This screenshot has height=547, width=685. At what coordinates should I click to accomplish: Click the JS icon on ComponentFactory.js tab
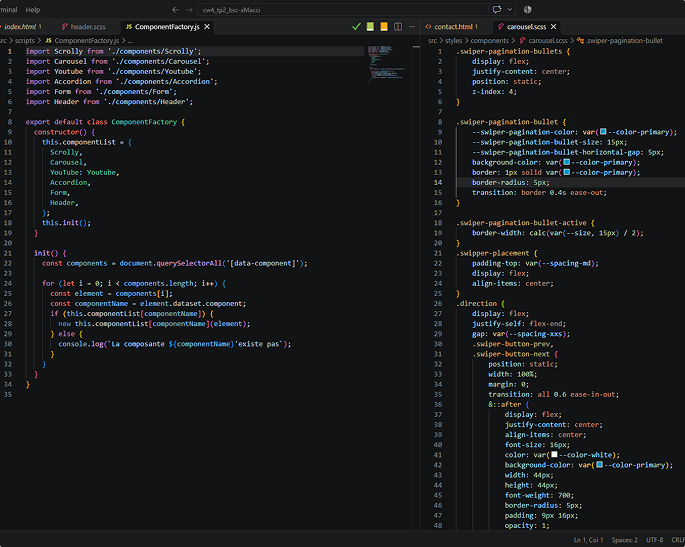pyautogui.click(x=129, y=27)
